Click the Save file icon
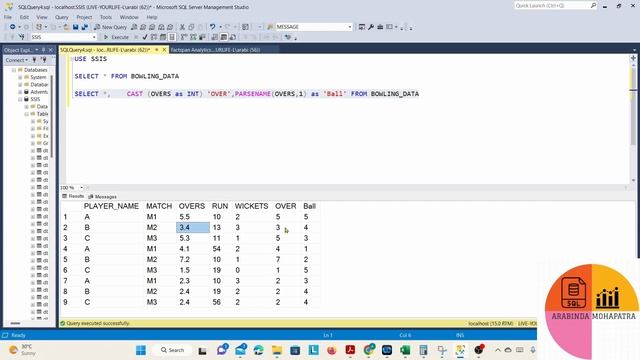 click(76, 27)
